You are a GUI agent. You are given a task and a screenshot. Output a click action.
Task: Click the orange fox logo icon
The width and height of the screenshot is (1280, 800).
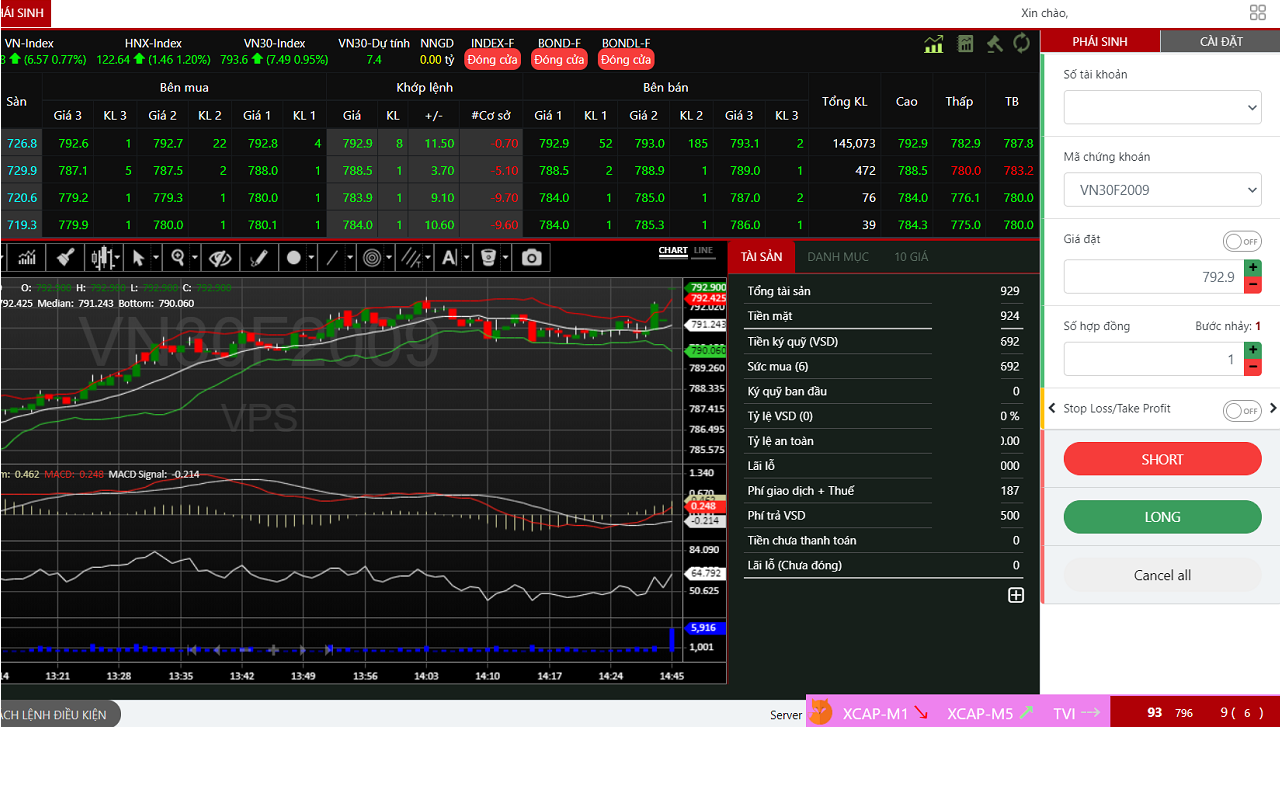click(x=820, y=713)
